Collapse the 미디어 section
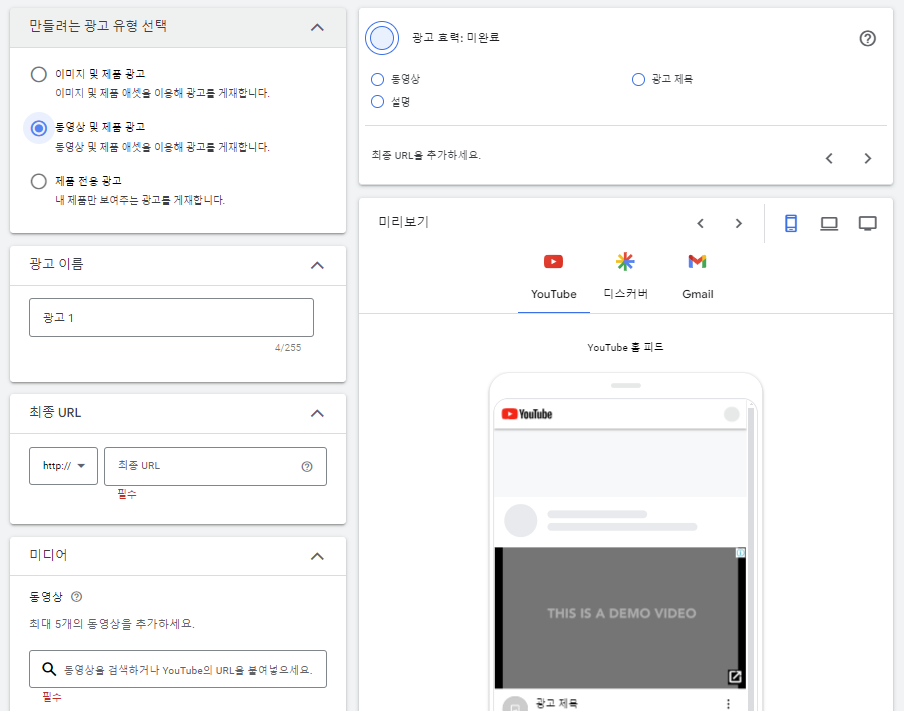The width and height of the screenshot is (904, 711). (x=317, y=556)
